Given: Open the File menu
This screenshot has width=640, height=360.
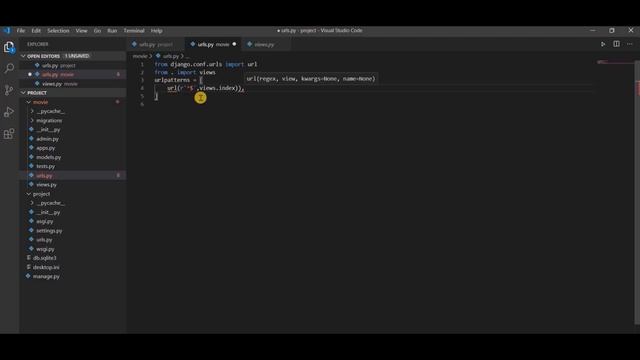Looking at the screenshot, I should pyautogui.click(x=21, y=31).
